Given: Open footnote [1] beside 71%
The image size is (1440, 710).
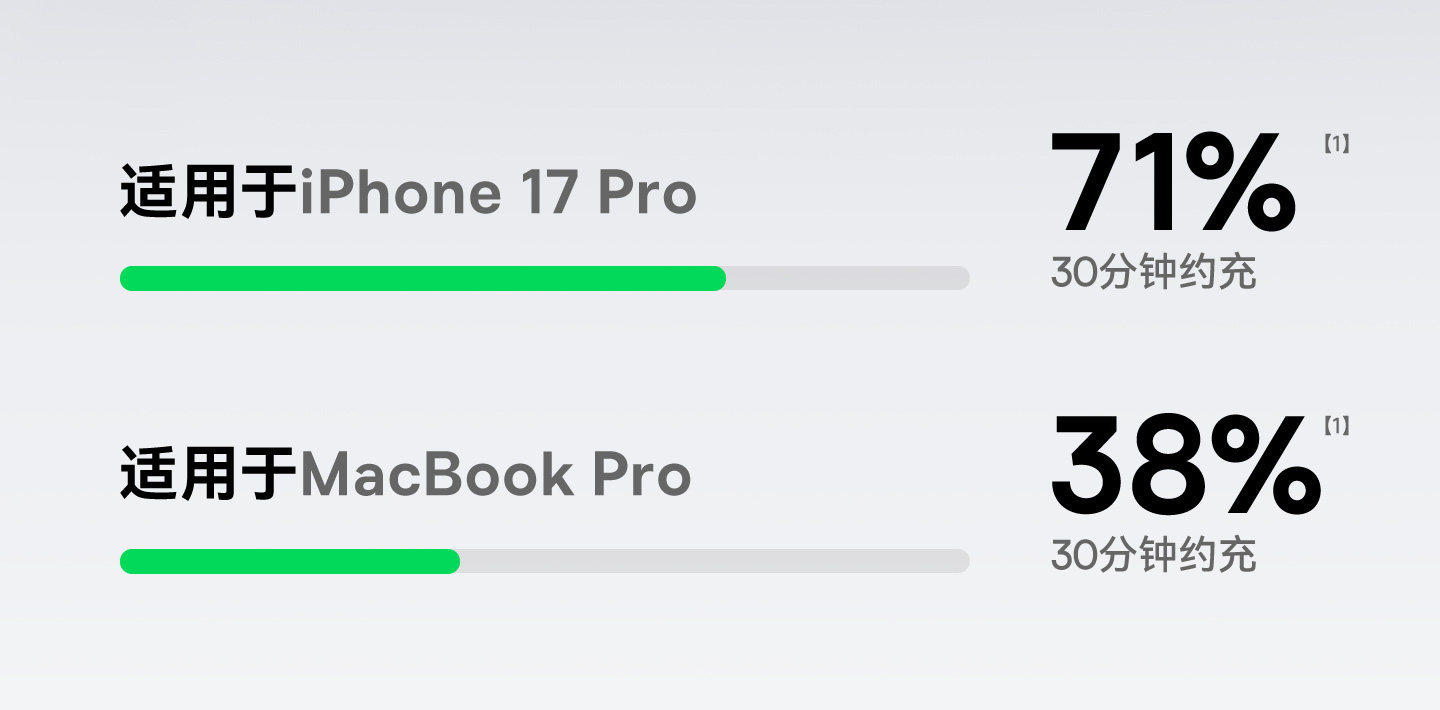Looking at the screenshot, I should 1336,145.
